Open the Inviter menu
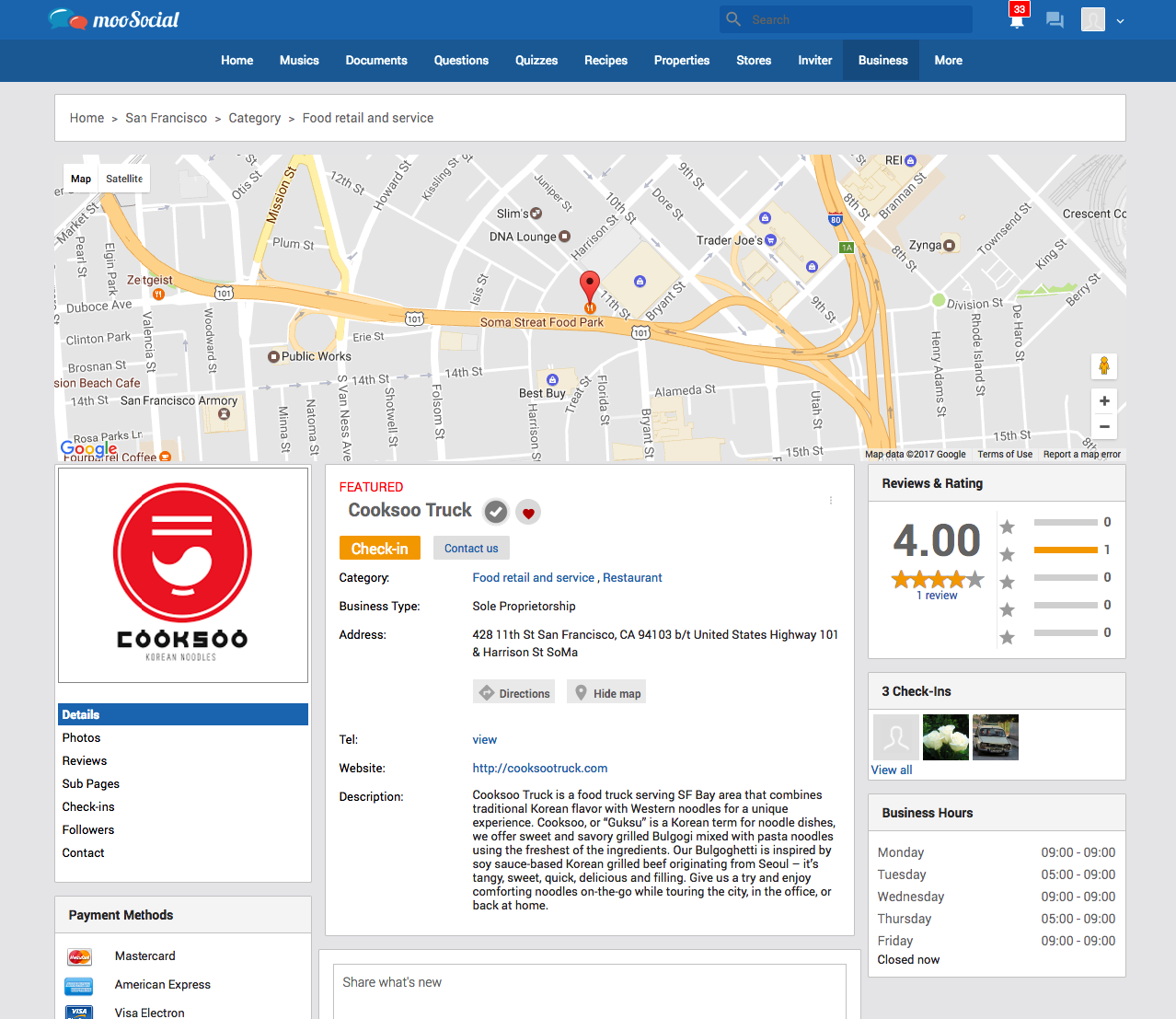 (814, 61)
